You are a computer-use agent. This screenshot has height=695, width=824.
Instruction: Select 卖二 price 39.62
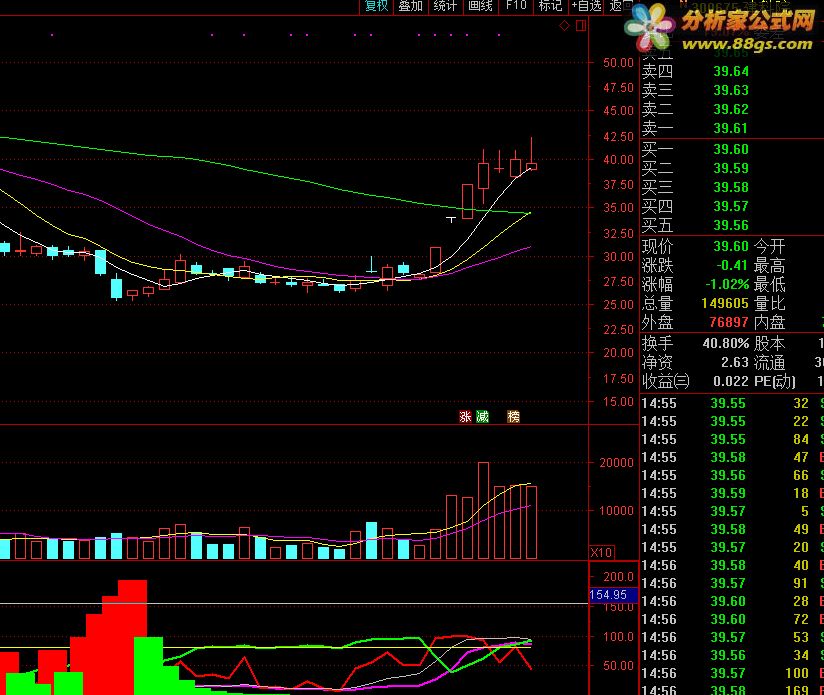(730, 109)
